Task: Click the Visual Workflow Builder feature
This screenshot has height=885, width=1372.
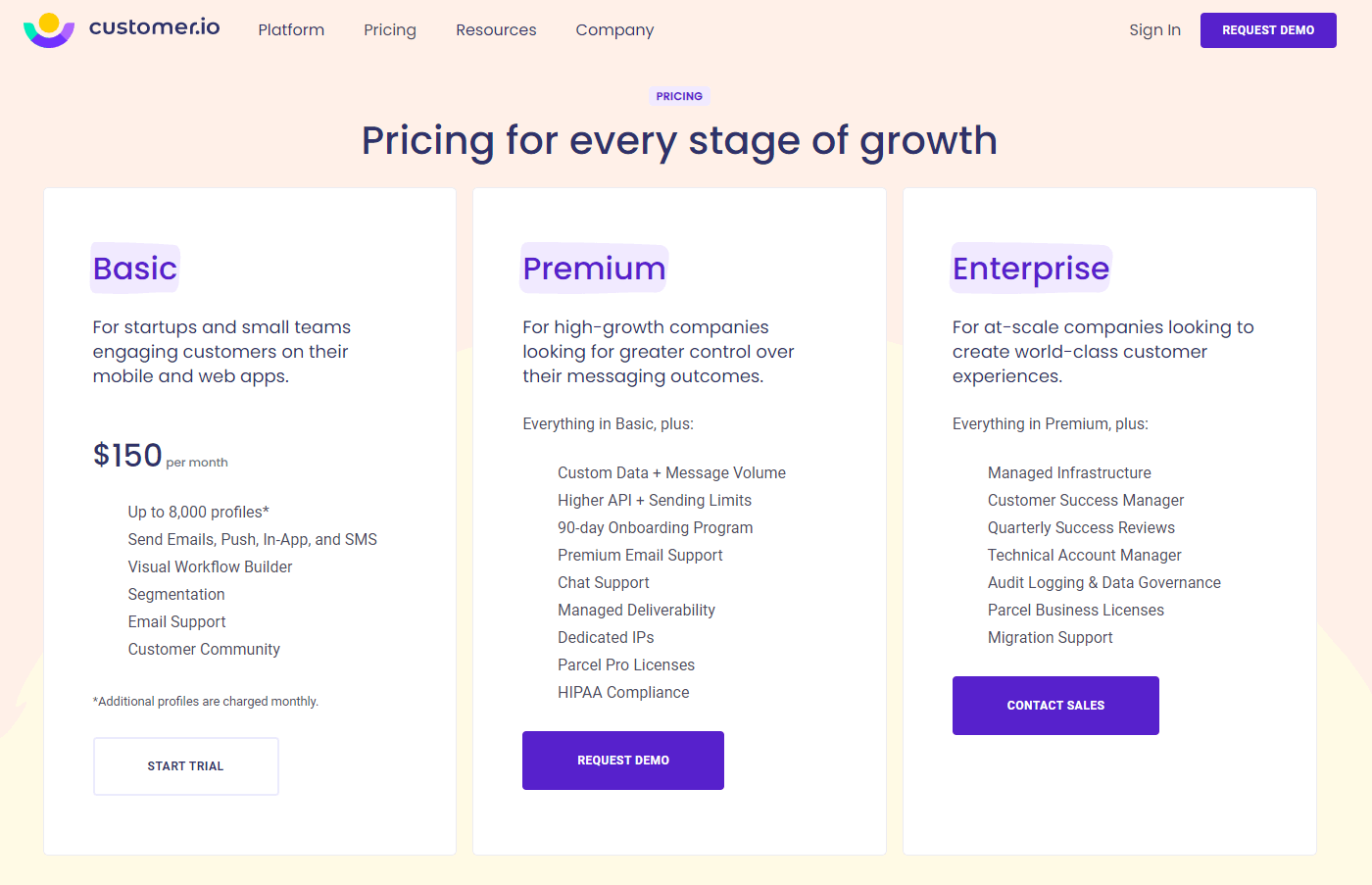Action: coord(210,566)
